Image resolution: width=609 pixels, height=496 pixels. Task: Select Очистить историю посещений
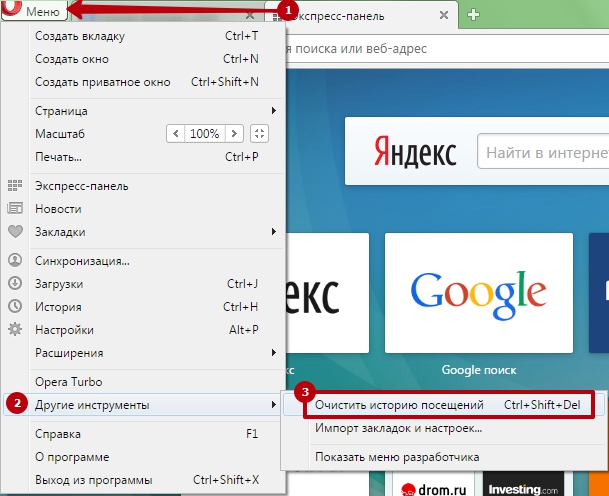click(399, 405)
